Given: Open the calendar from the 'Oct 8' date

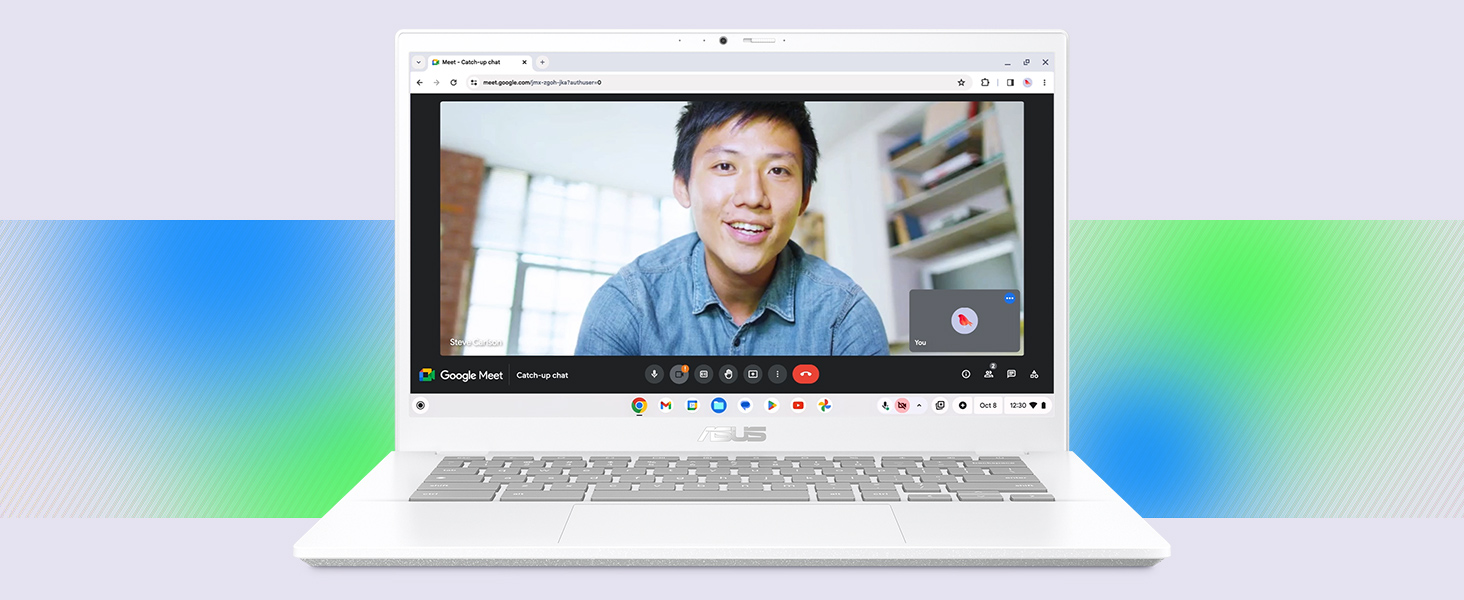Looking at the screenshot, I should pos(988,405).
